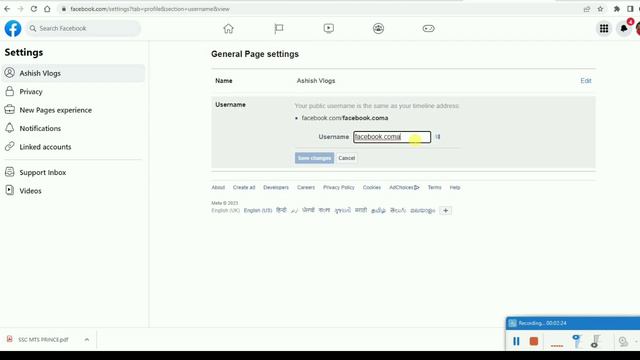The image size is (640, 360).
Task: Show more languages plus button
Action: coord(445,211)
